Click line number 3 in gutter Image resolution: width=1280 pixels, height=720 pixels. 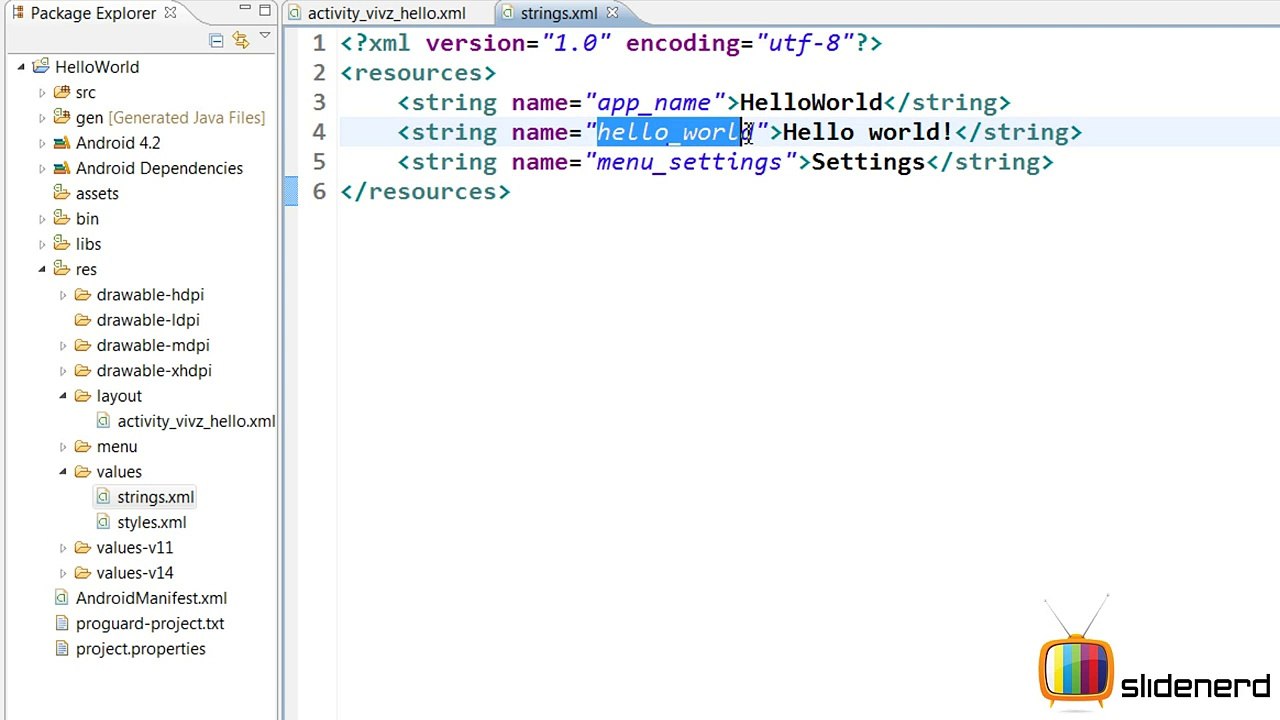pyautogui.click(x=318, y=103)
